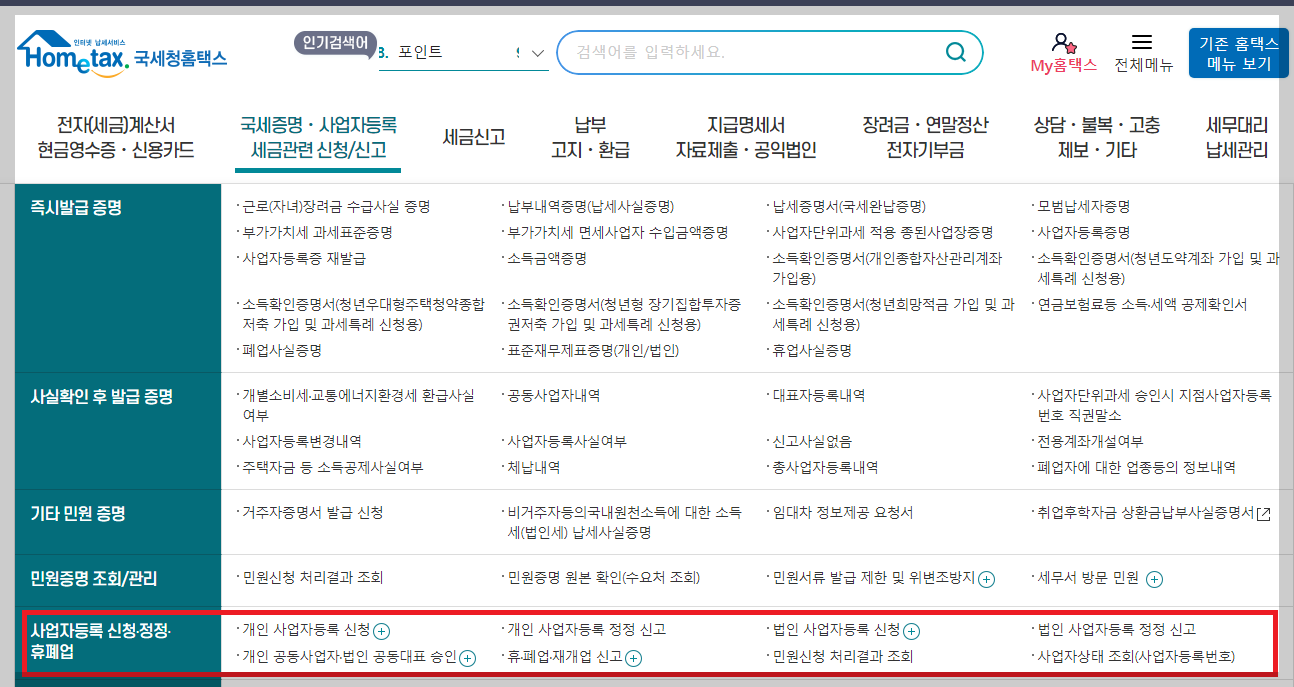Viewport: 1294px width, 687px height.
Task: Open 전체메뉴 hamburger icon
Action: pos(1141,42)
